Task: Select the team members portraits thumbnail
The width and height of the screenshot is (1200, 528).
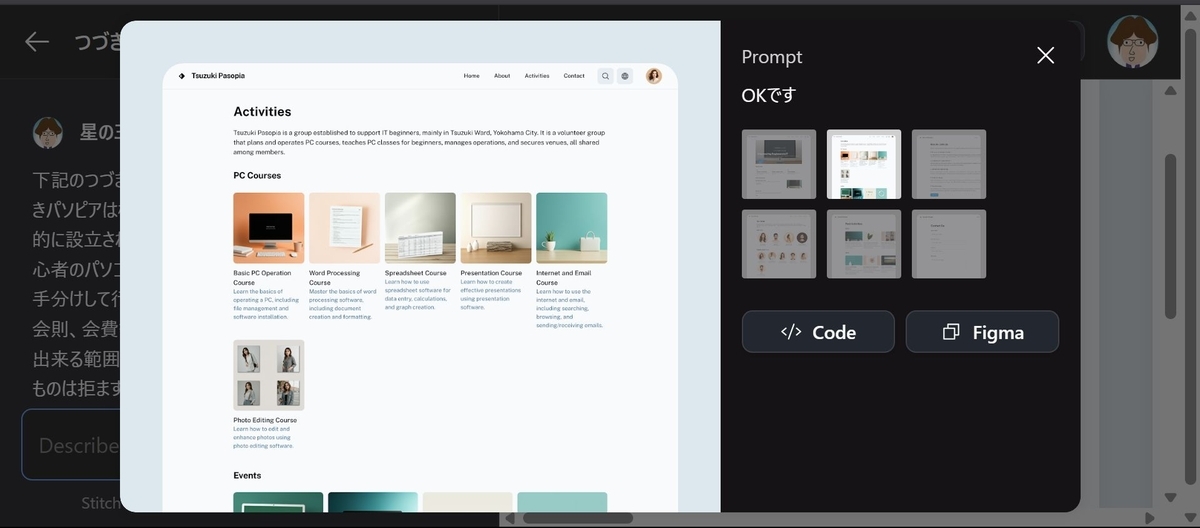Action: (x=779, y=244)
